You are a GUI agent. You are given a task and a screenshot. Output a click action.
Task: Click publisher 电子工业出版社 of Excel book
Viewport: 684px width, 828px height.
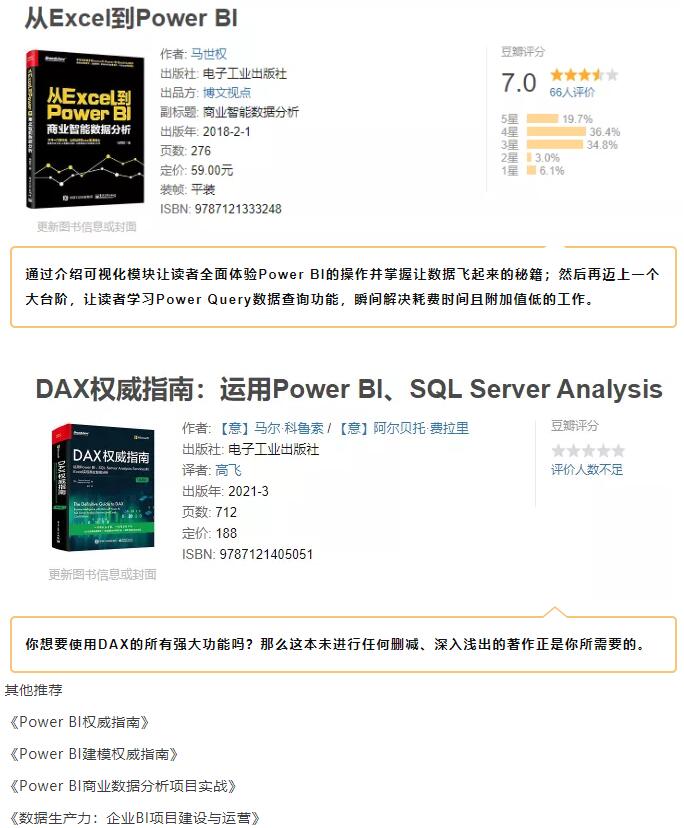(245, 73)
